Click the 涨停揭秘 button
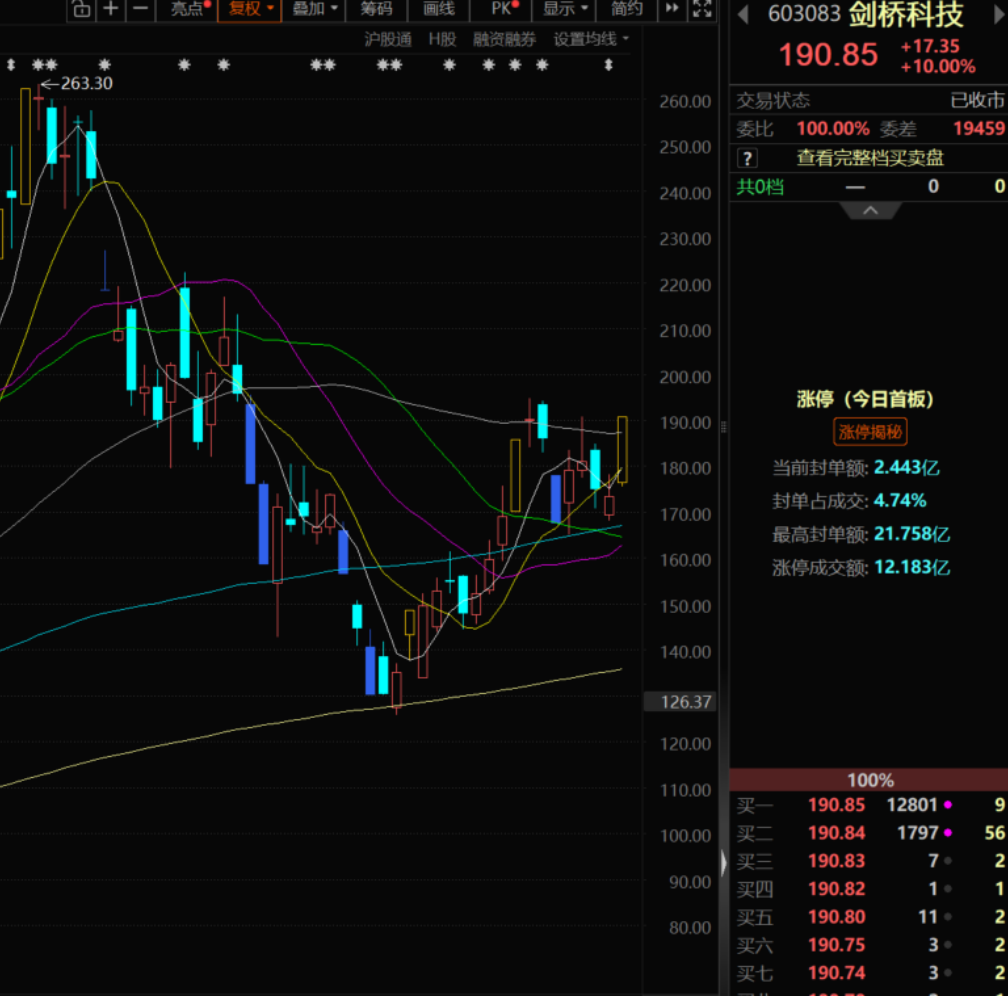 tap(870, 432)
